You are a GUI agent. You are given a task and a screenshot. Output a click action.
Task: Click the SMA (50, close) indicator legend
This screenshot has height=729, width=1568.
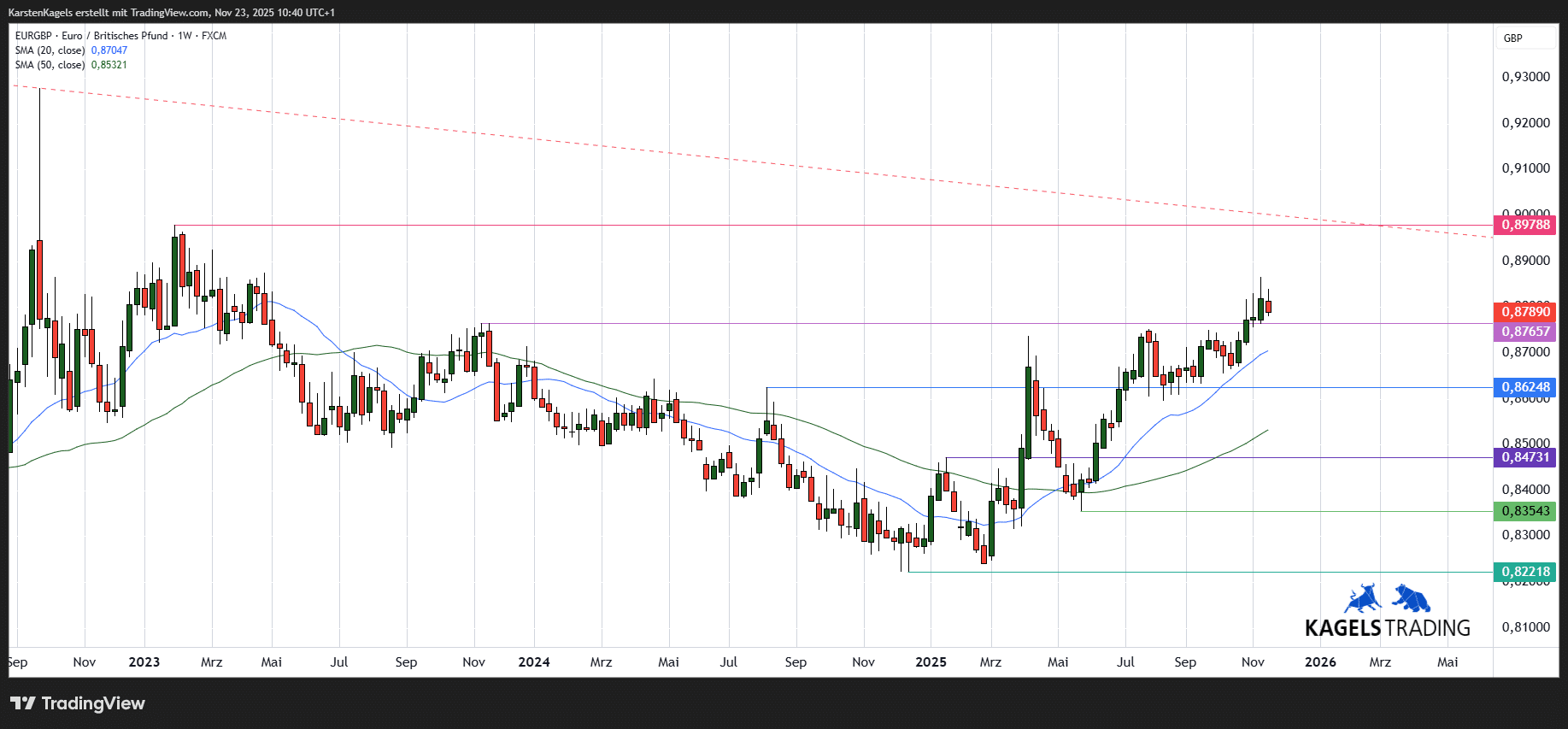click(x=50, y=65)
